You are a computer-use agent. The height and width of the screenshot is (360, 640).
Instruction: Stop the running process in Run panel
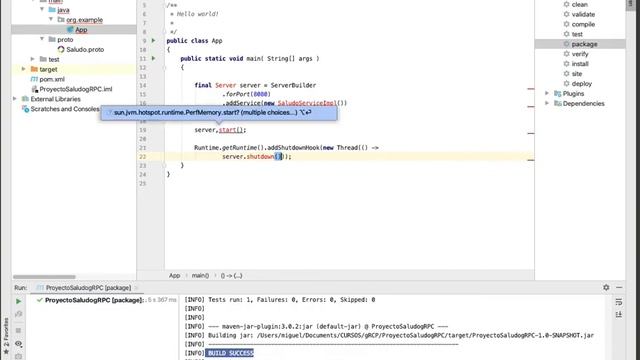click(18, 330)
